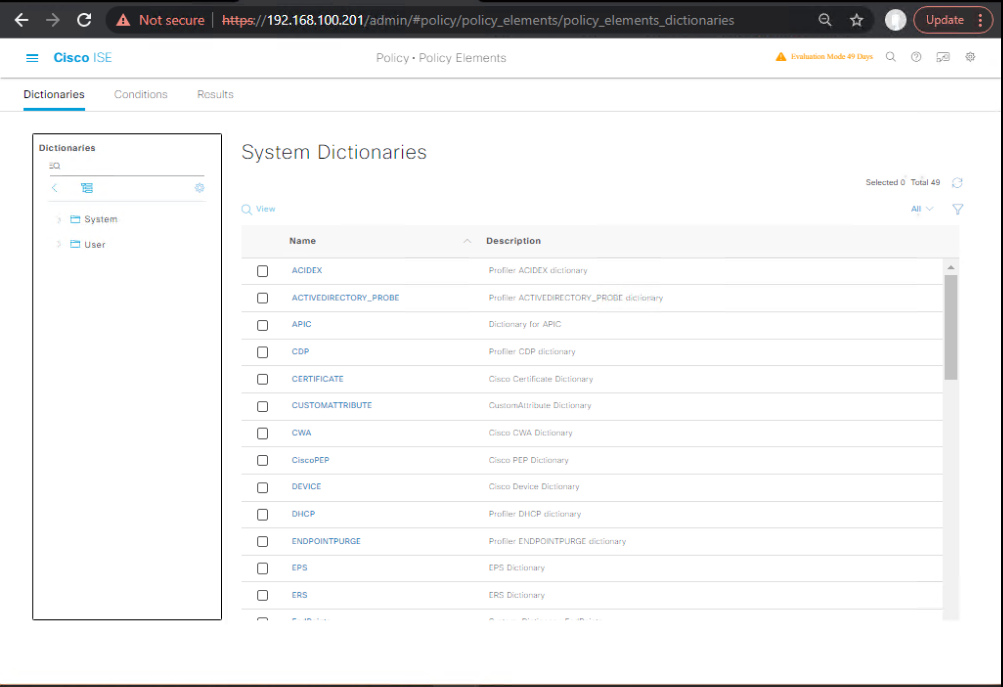Click the back arrow in Dictionaries panel
The image size is (1003, 687).
coord(54,187)
